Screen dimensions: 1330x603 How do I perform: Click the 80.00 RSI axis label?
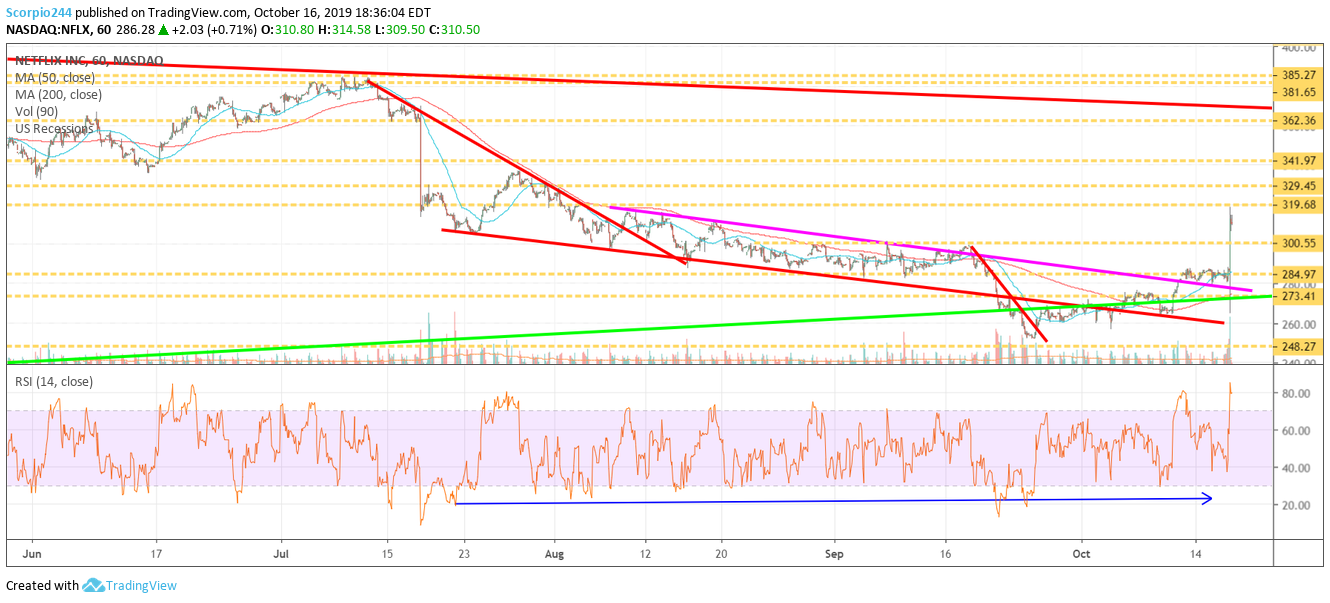pyautogui.click(x=1296, y=394)
